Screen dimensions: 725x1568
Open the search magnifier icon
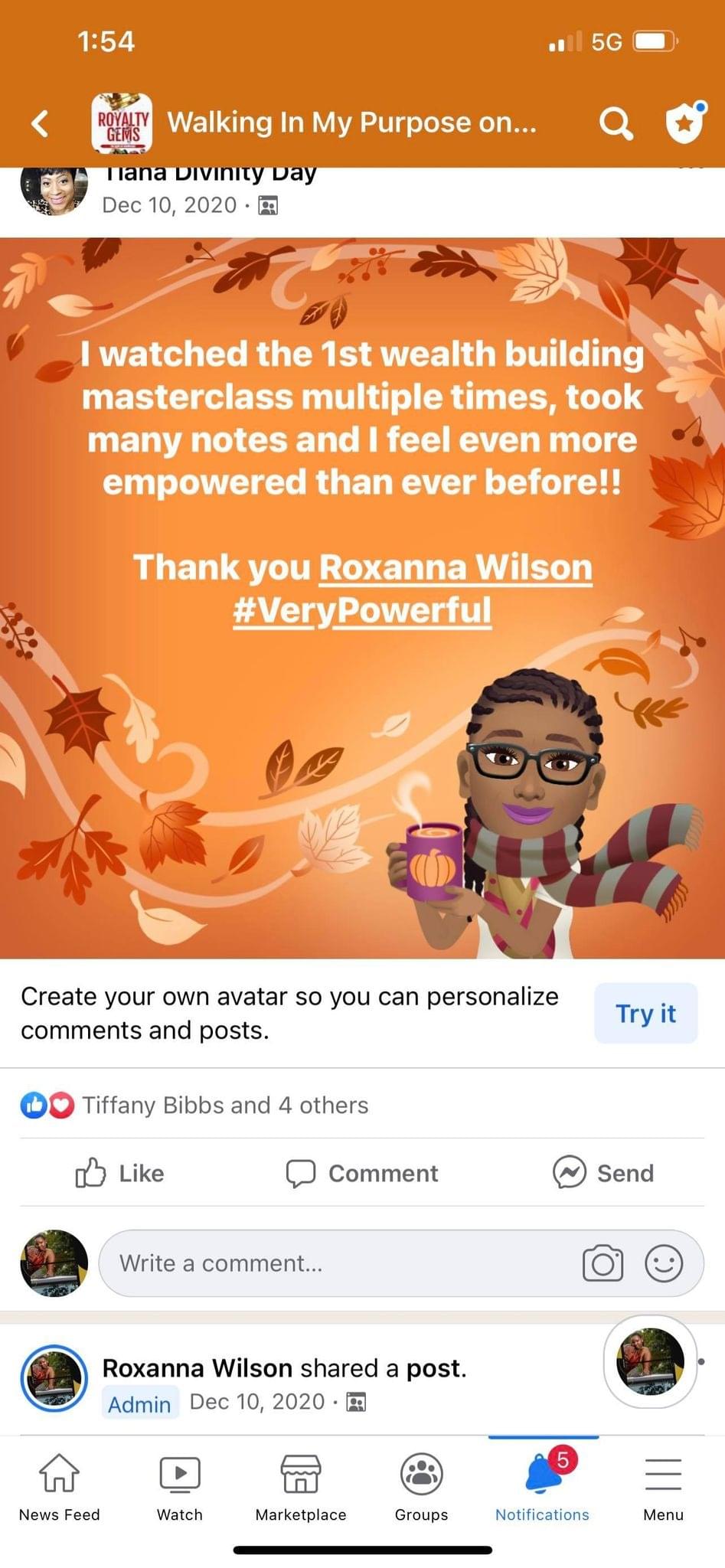pos(616,122)
